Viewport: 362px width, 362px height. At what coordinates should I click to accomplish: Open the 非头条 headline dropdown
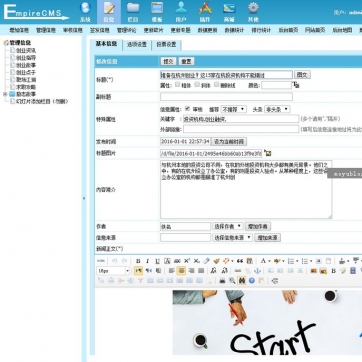[x=277, y=109]
